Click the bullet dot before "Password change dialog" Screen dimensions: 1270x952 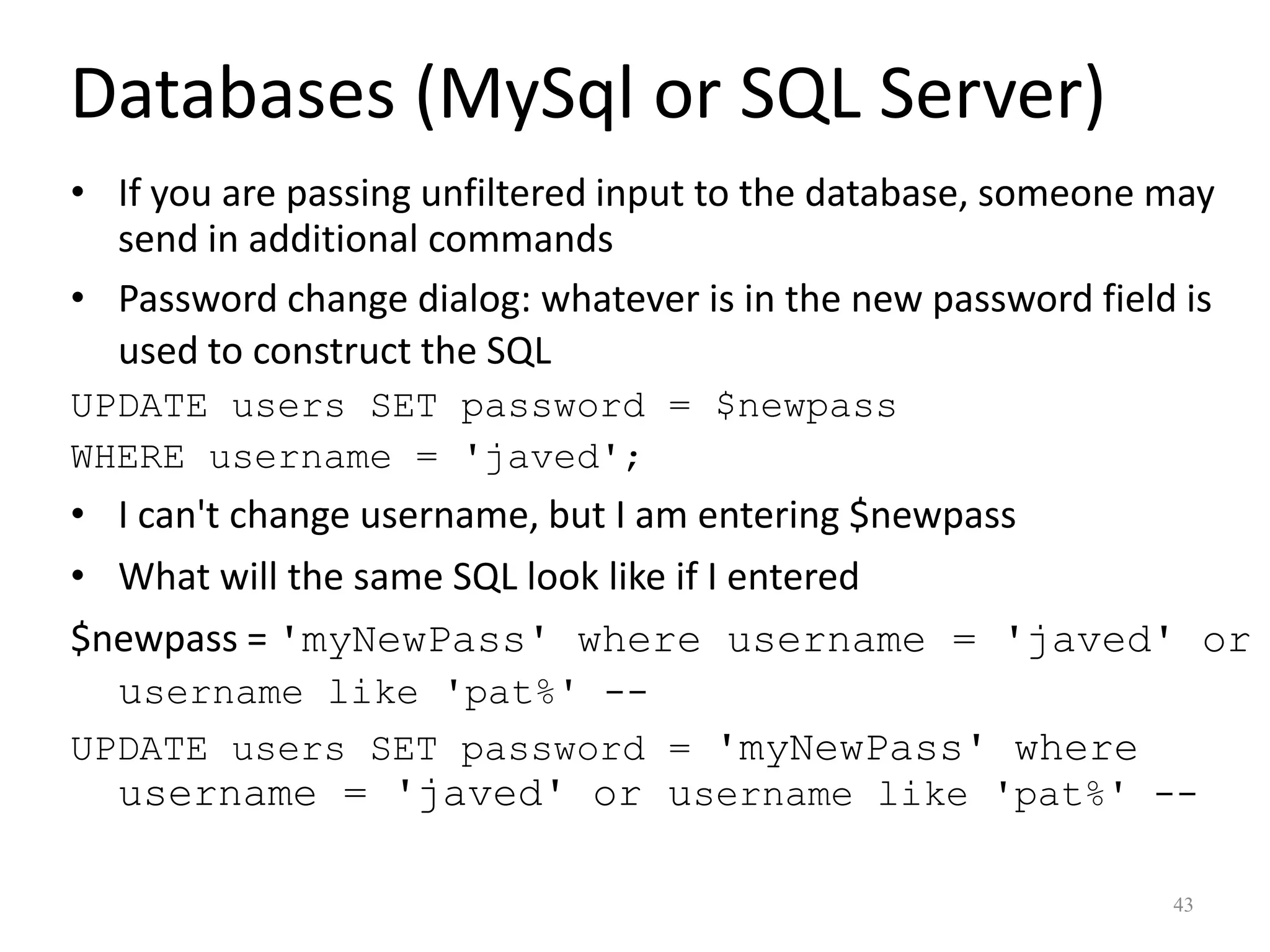(x=77, y=299)
